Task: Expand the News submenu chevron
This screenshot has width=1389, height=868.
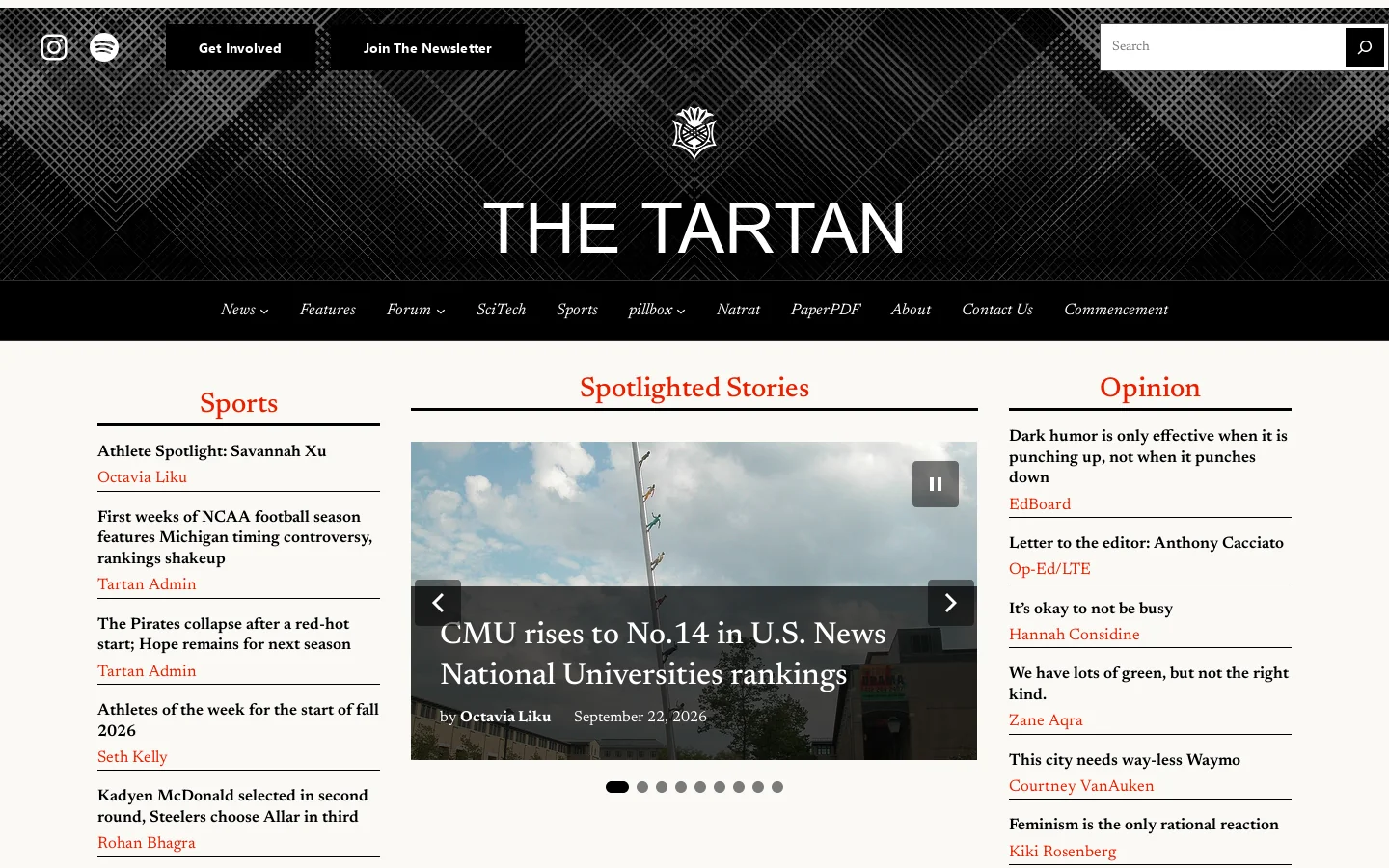Action: pyautogui.click(x=264, y=311)
